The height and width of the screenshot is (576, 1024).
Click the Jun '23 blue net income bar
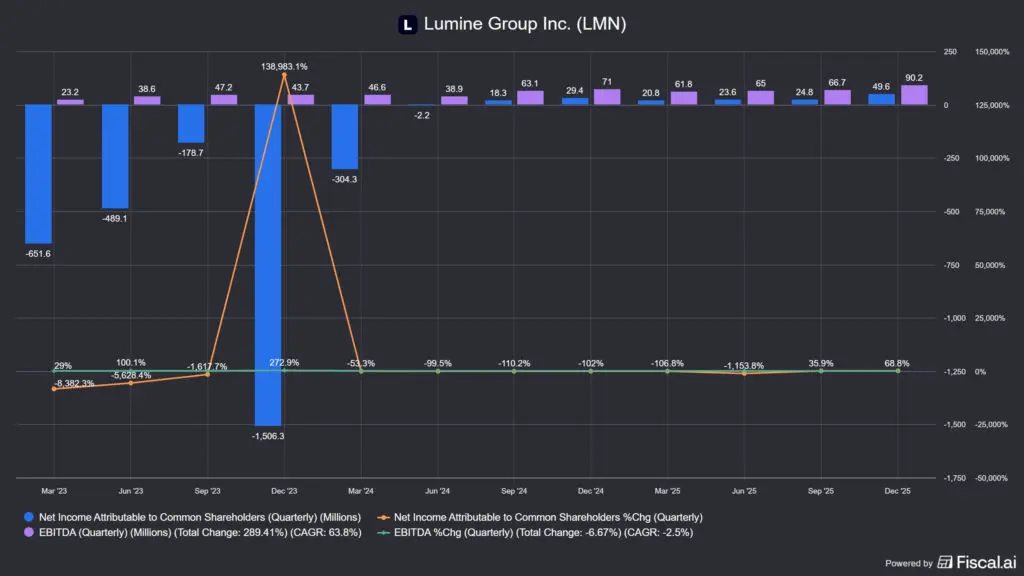pos(115,156)
